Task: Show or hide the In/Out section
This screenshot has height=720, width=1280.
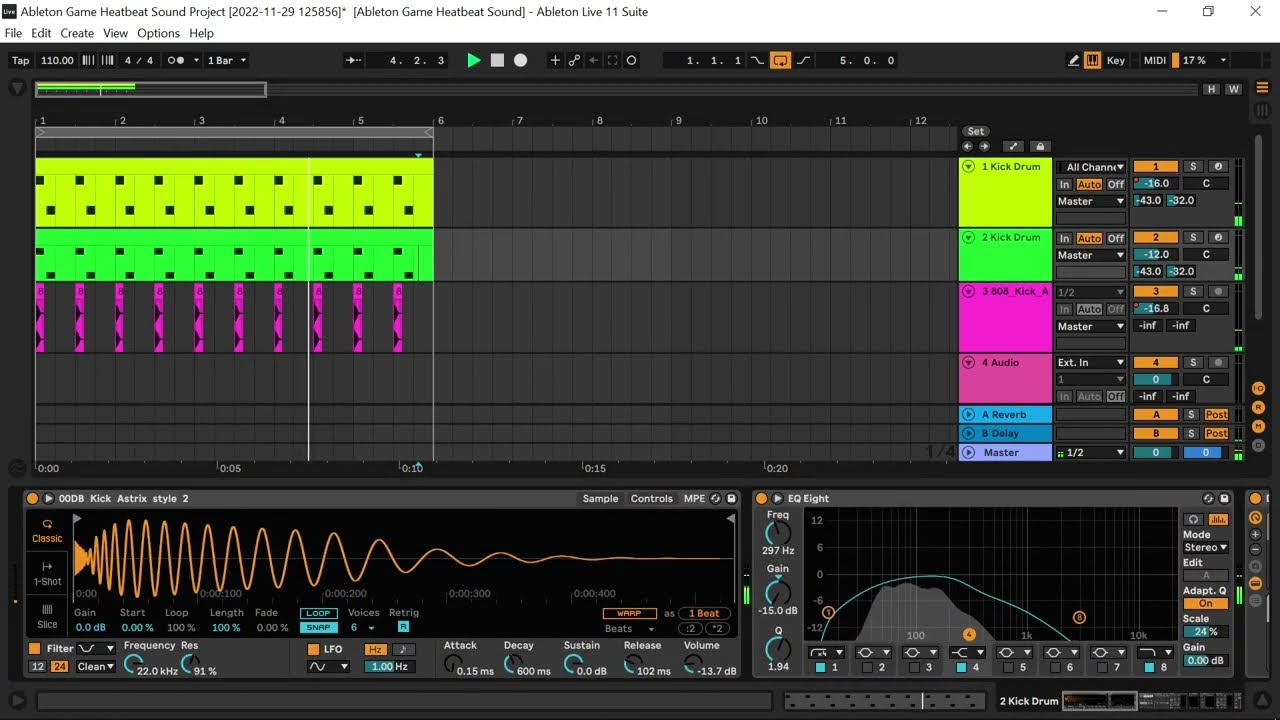Action: click(x=1258, y=388)
